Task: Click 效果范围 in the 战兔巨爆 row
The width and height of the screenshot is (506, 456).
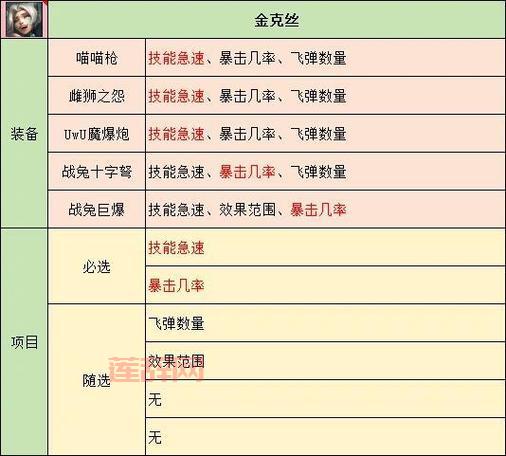Action: click(x=247, y=210)
